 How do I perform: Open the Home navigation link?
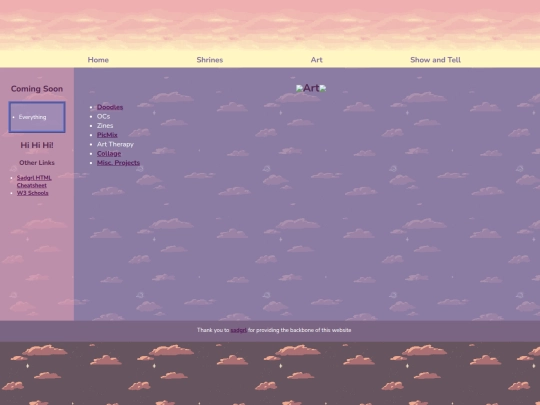[x=98, y=60]
